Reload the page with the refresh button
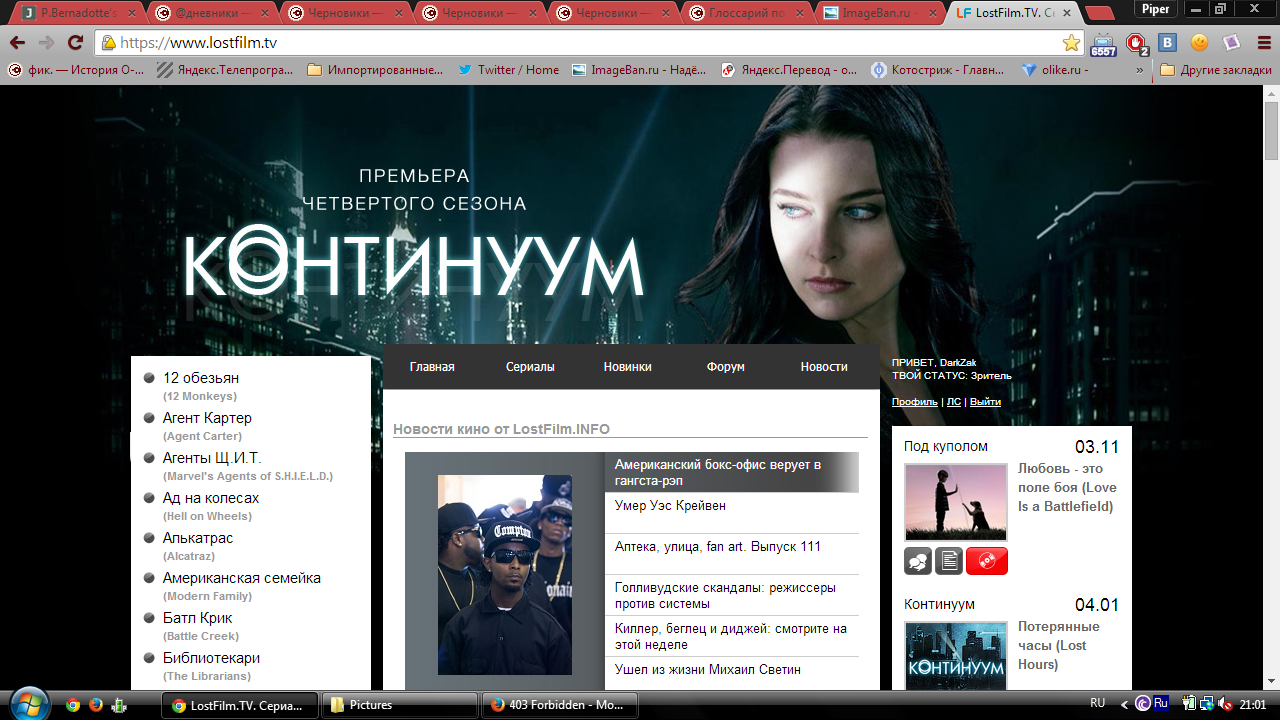This screenshot has width=1280, height=720. click(x=75, y=43)
